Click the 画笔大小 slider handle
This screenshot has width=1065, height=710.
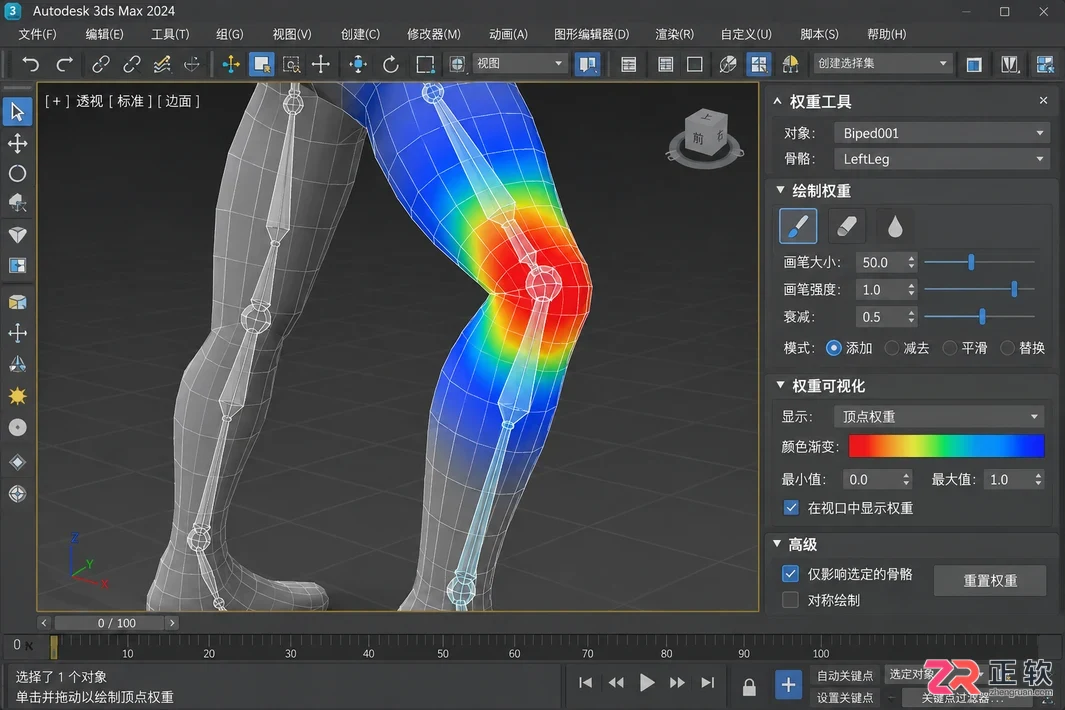click(971, 262)
